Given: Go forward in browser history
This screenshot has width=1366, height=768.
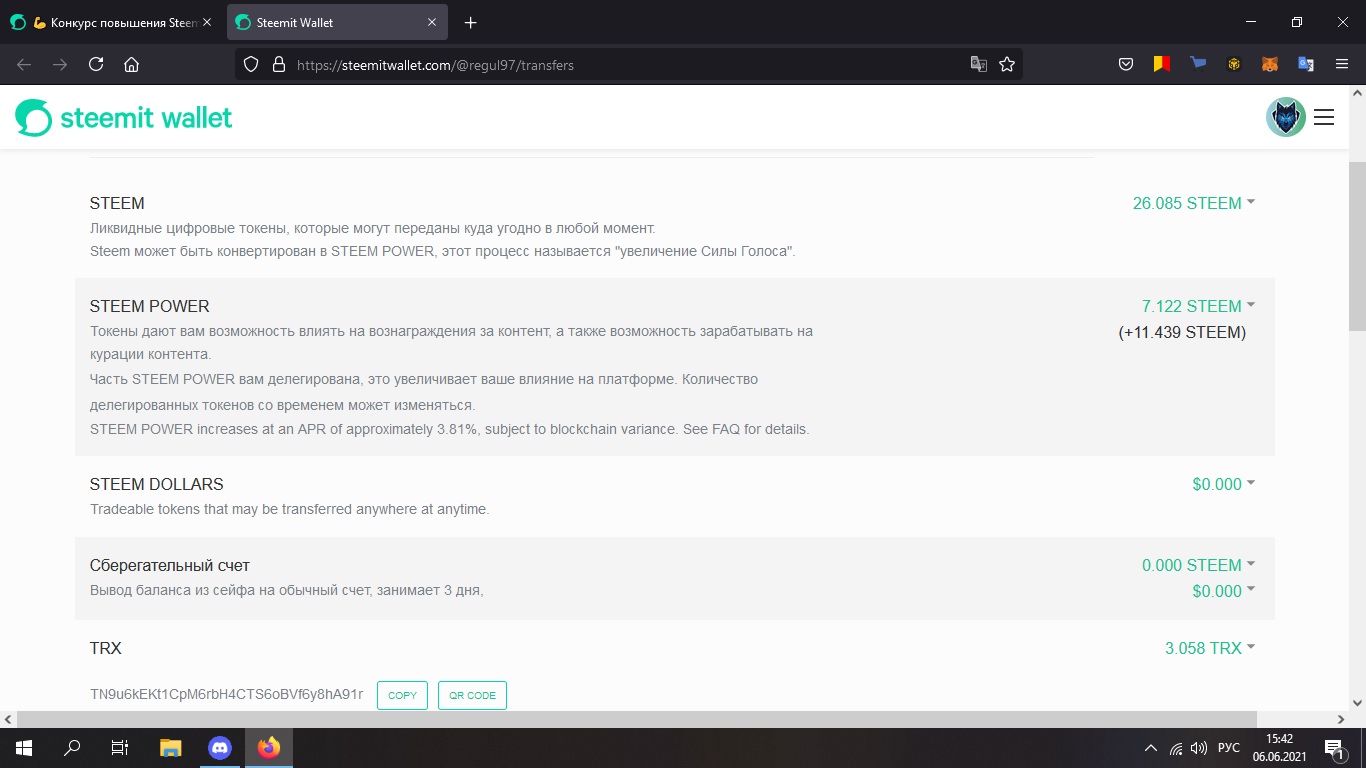Looking at the screenshot, I should pyautogui.click(x=60, y=64).
